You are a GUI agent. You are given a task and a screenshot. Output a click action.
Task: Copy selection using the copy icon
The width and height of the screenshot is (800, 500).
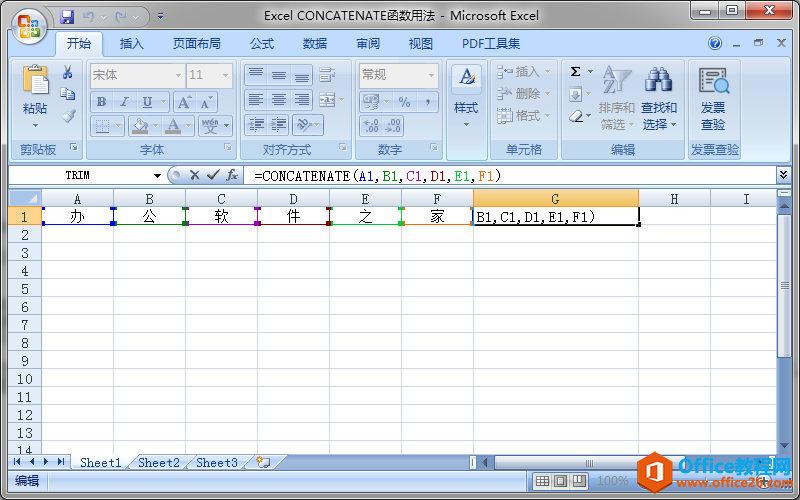[67, 94]
